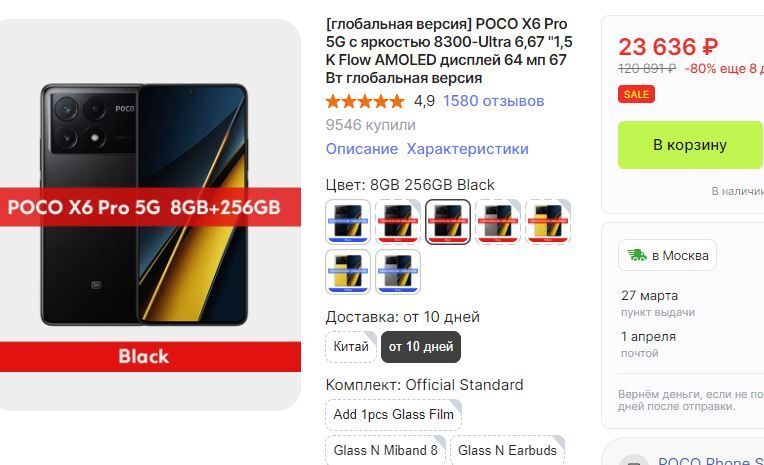Choose the selected black variant thumbnail with dark border
764x465 pixels.
pyautogui.click(x=448, y=221)
